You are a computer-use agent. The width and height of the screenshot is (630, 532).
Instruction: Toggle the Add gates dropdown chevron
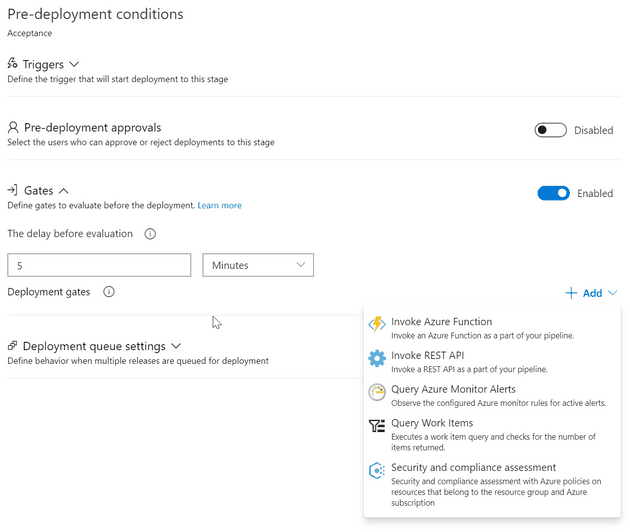[x=612, y=293]
